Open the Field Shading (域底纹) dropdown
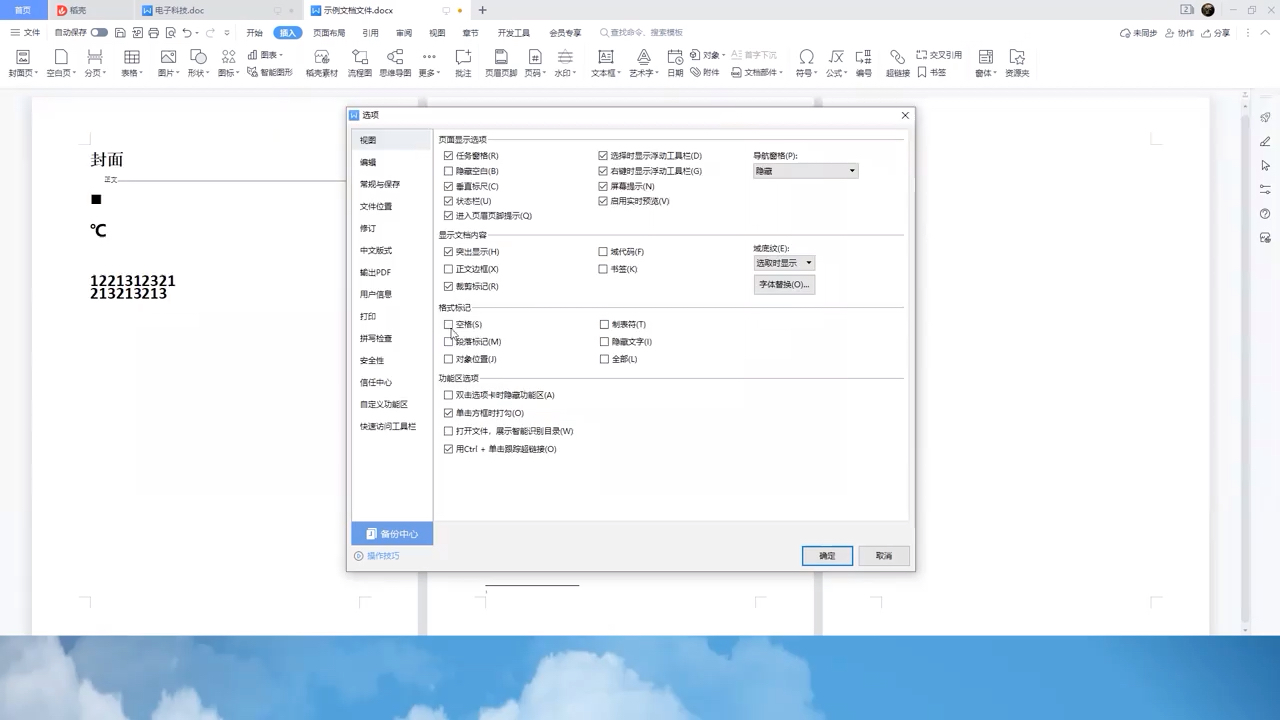Screen dimensions: 1280x720 point(784,263)
